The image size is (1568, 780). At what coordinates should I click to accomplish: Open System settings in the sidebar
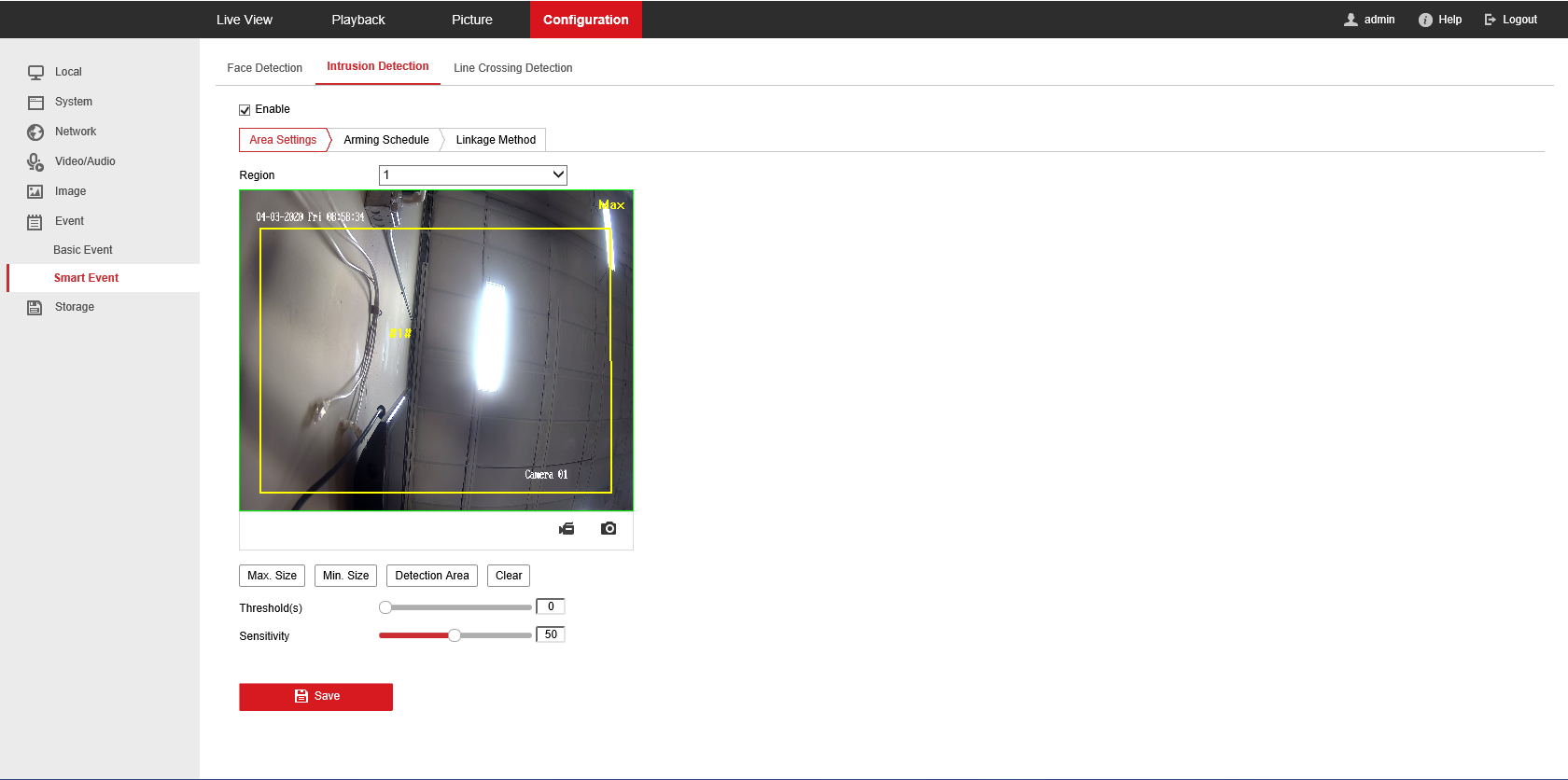(x=74, y=102)
